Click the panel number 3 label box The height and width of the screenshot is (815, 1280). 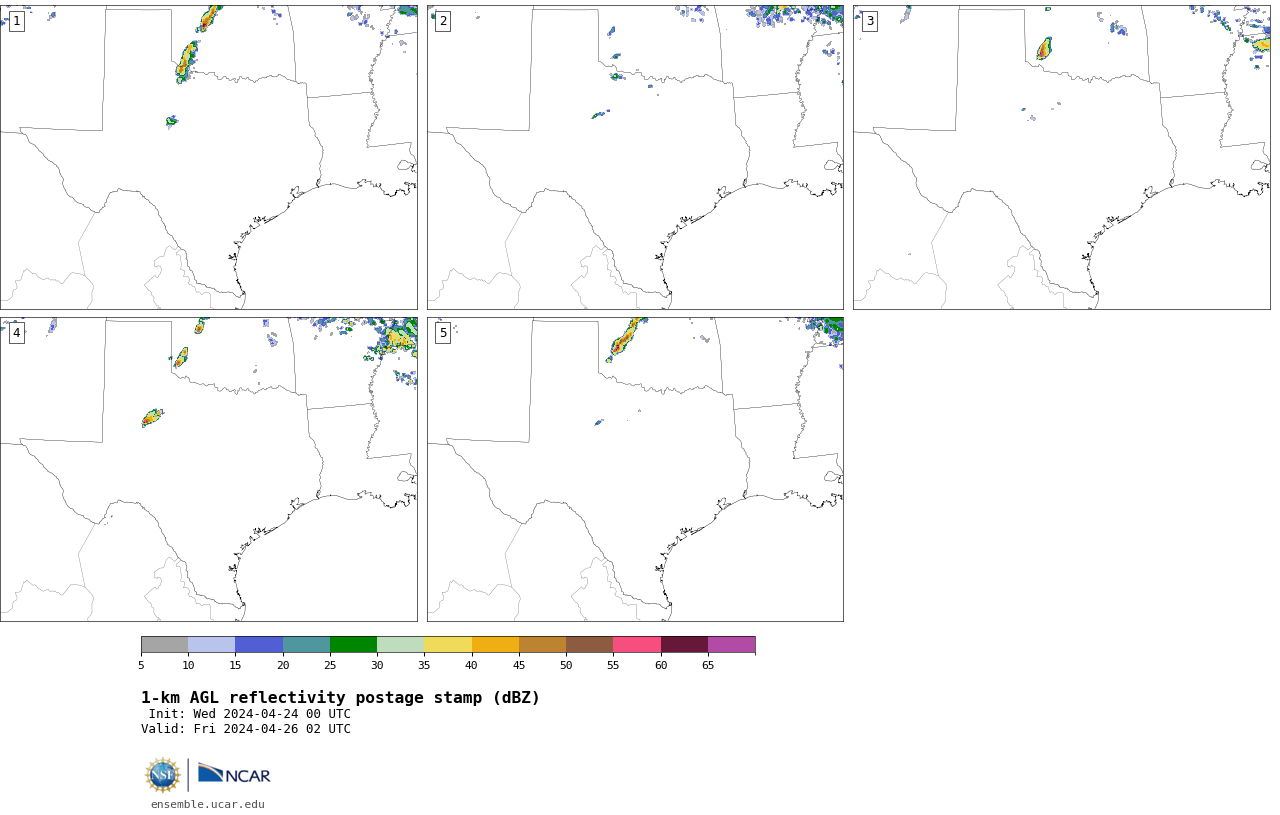pyautogui.click(x=869, y=21)
